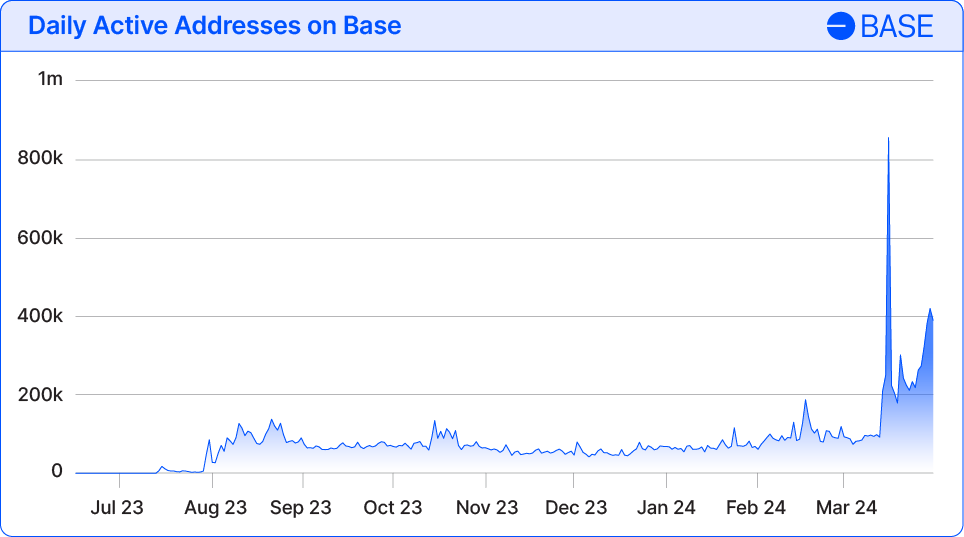
Task: Click the '400k' y-axis label
Action: coord(40,316)
